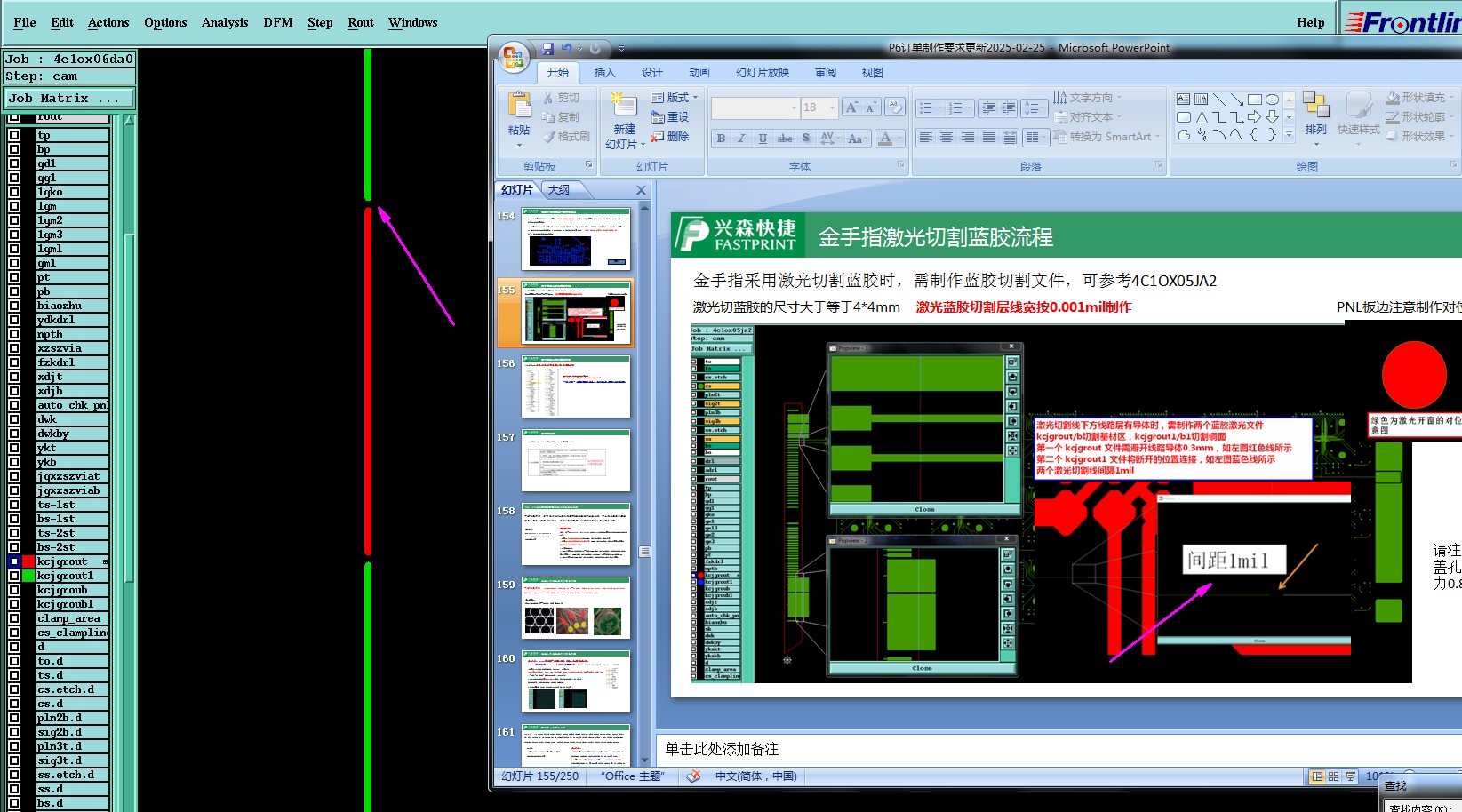
Task: Toggle checkbox for layer gd1
Action: pyautogui.click(x=14, y=163)
